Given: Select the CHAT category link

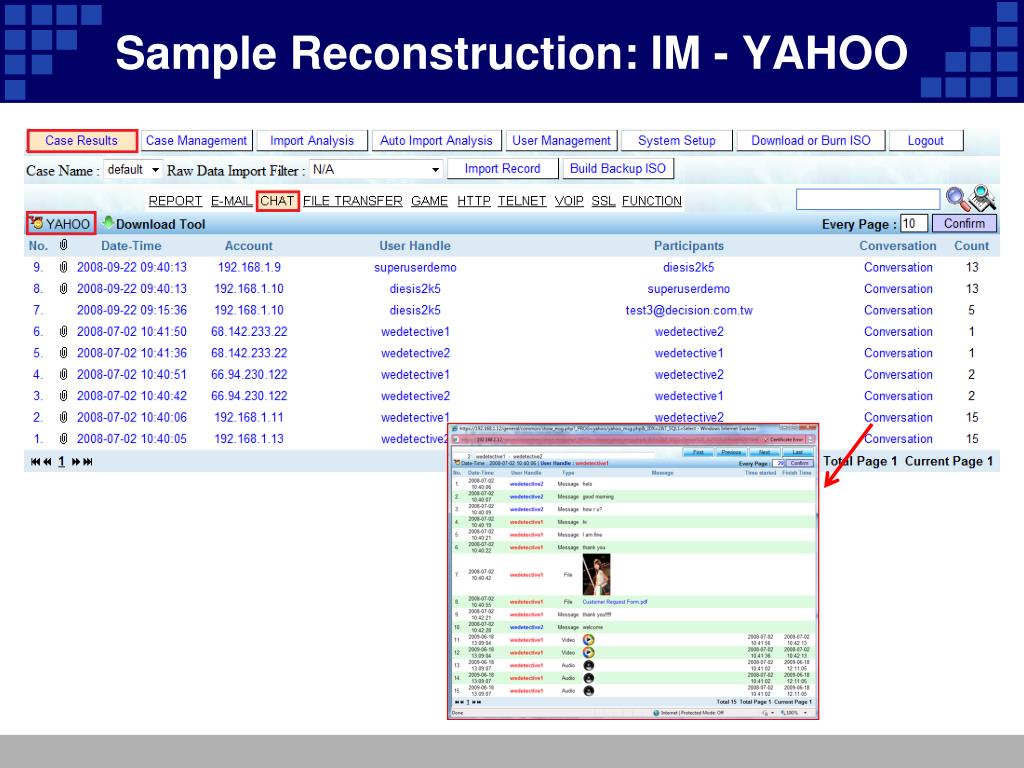Looking at the screenshot, I should pos(278,201).
